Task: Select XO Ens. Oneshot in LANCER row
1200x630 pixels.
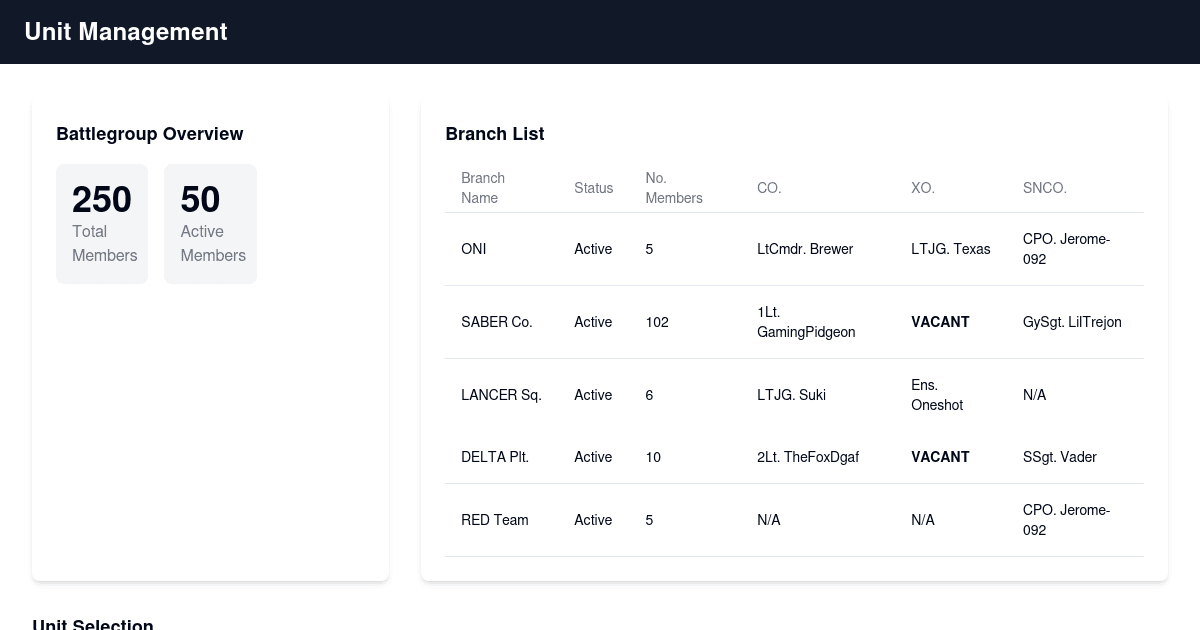Action: pyautogui.click(x=936, y=395)
